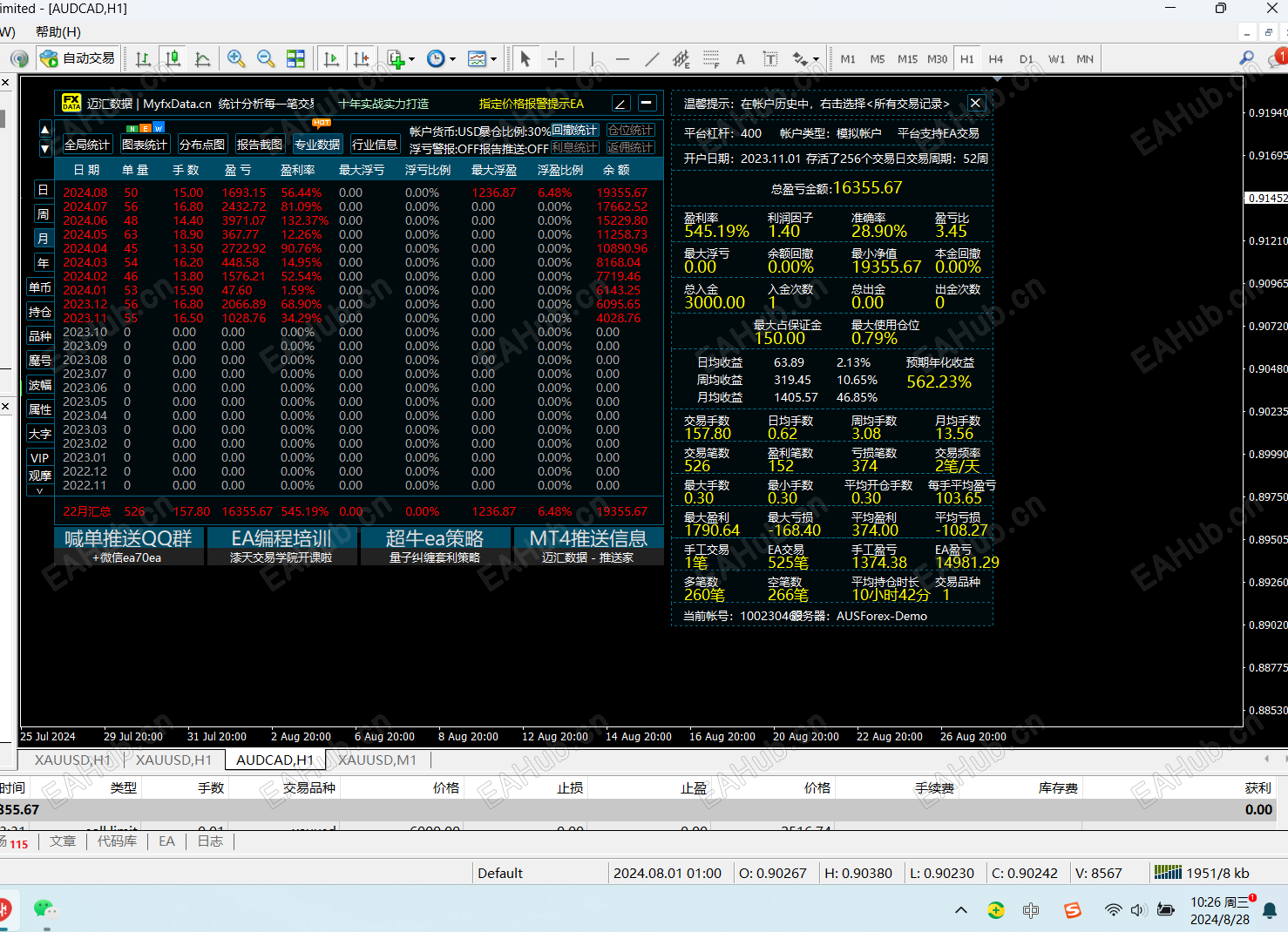Switch timeframe to H4
The height and width of the screenshot is (932, 1288).
(x=996, y=58)
